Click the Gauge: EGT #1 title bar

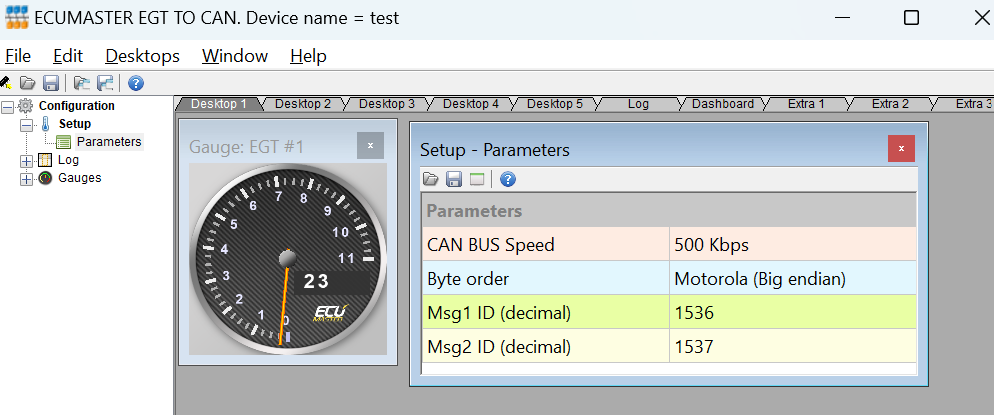pyautogui.click(x=288, y=146)
